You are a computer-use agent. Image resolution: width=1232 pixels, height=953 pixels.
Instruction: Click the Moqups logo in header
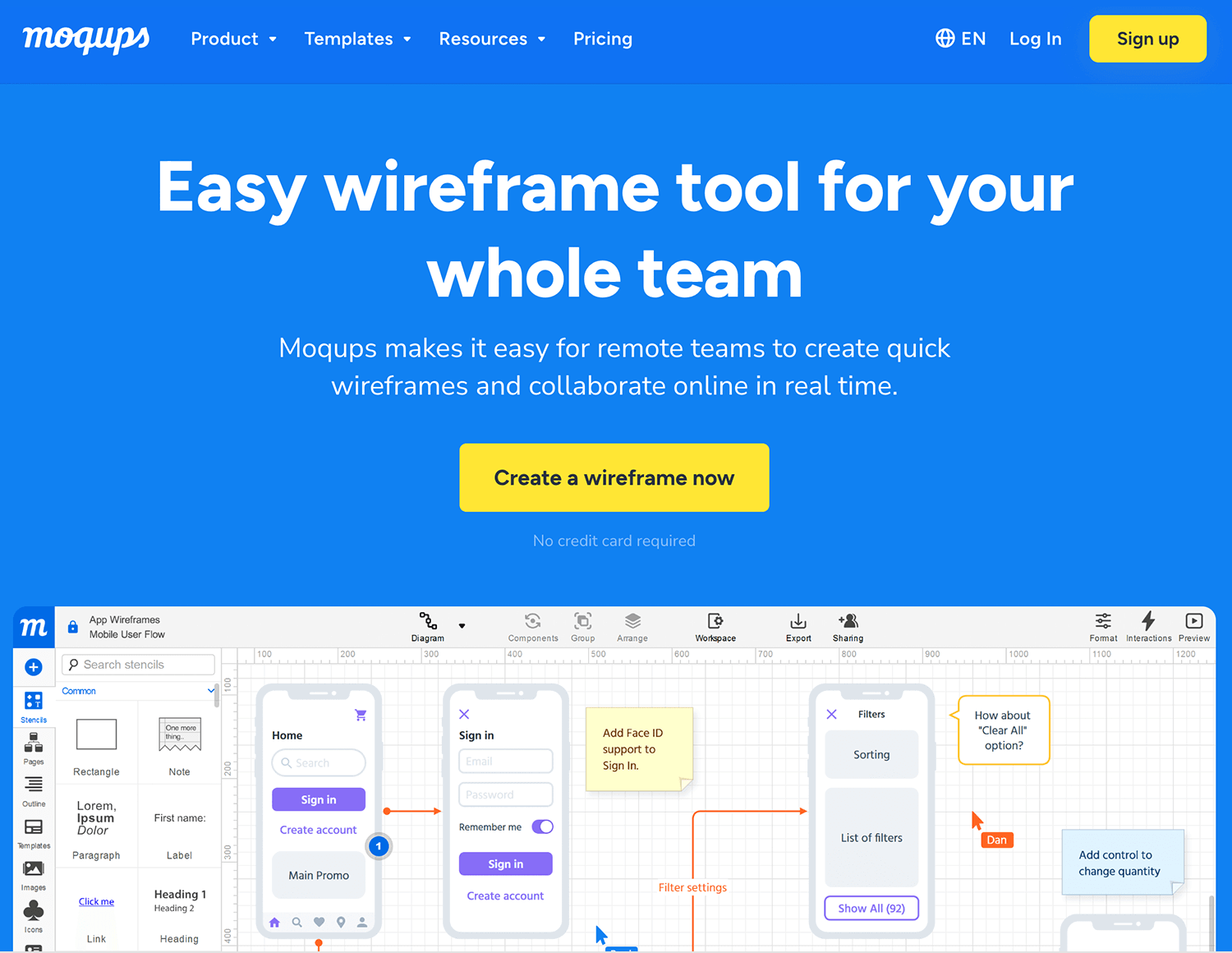point(86,39)
